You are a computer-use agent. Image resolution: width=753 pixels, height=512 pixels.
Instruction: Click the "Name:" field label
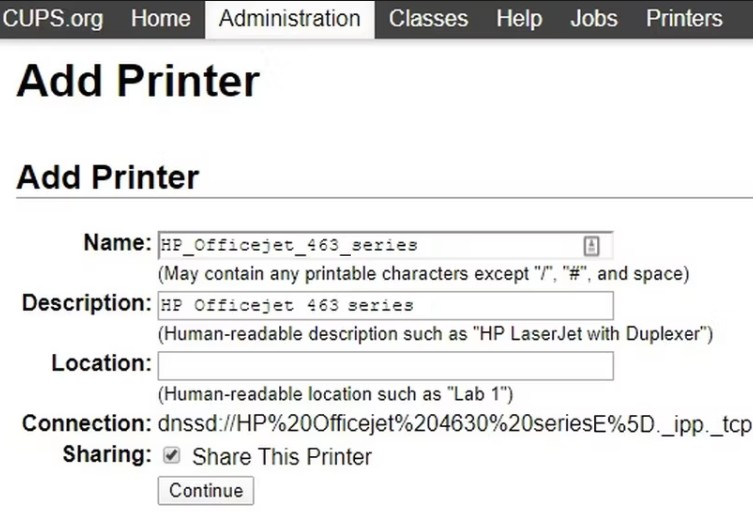pos(118,243)
